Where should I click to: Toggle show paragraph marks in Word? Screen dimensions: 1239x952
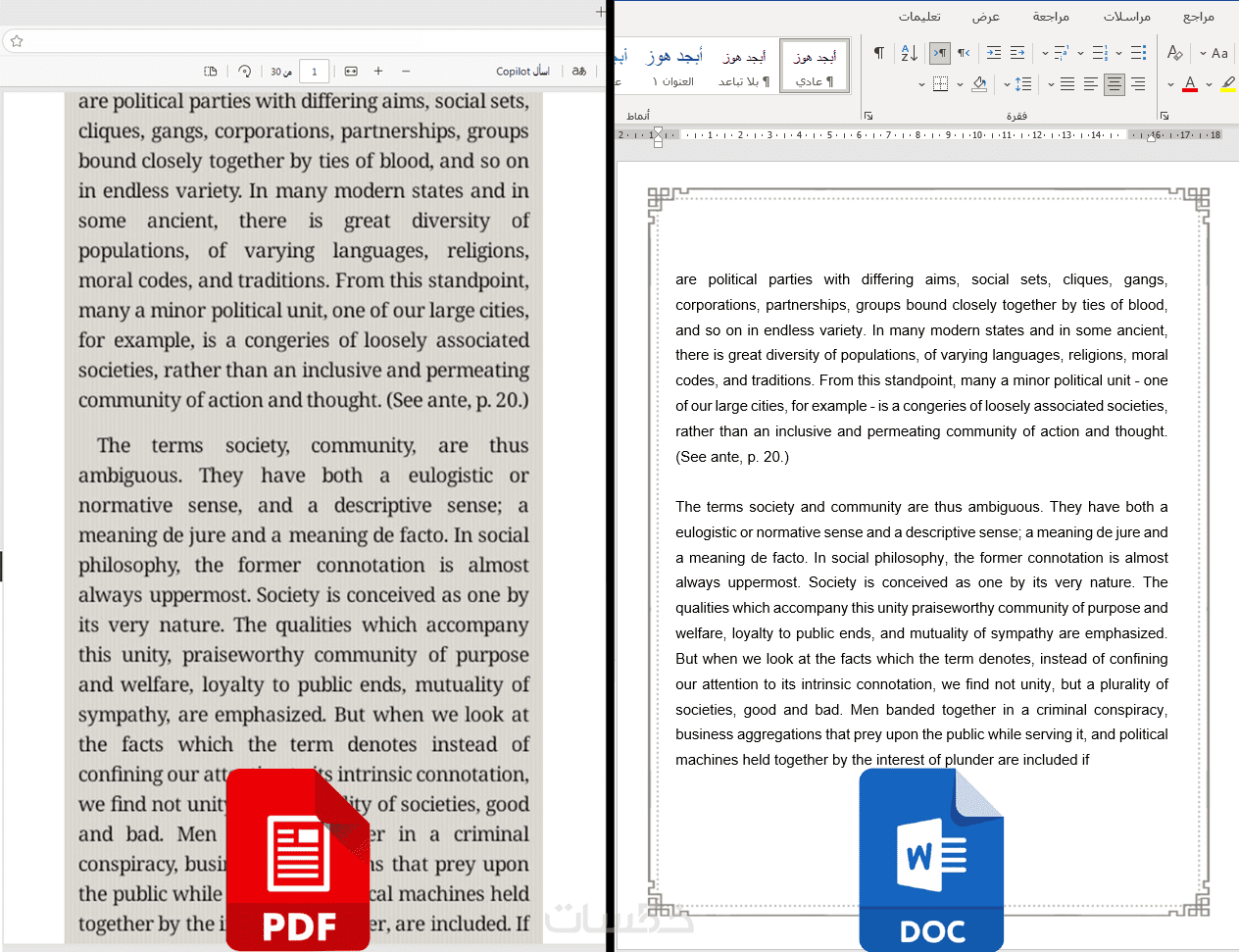point(879,53)
